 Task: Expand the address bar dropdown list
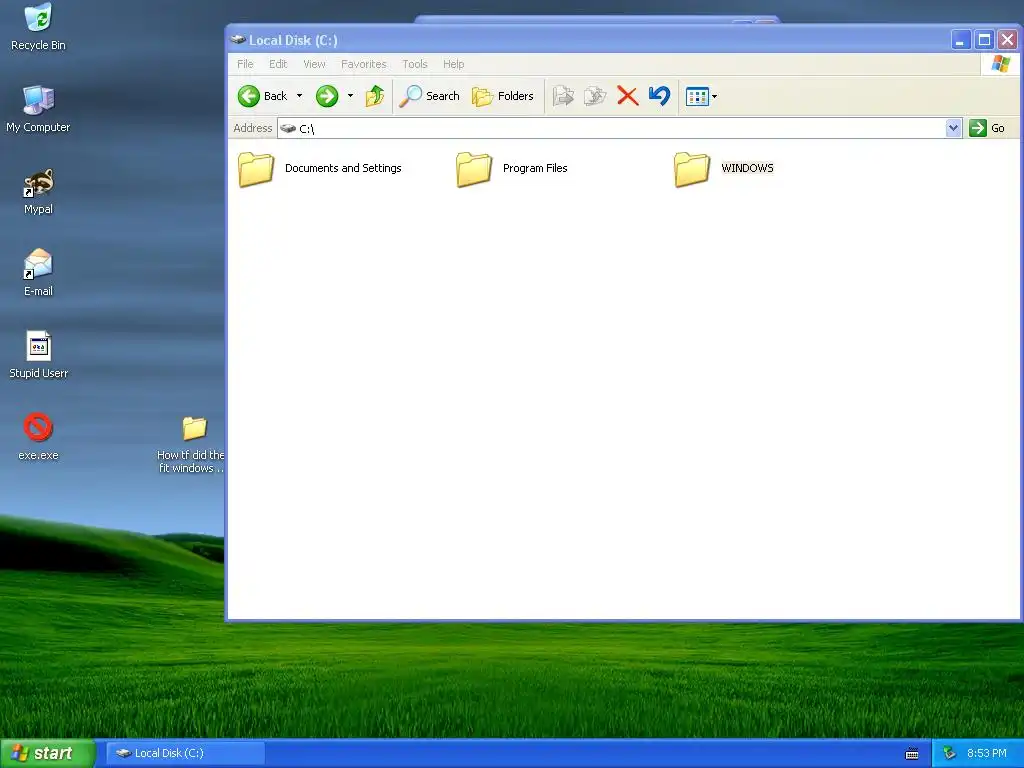953,128
